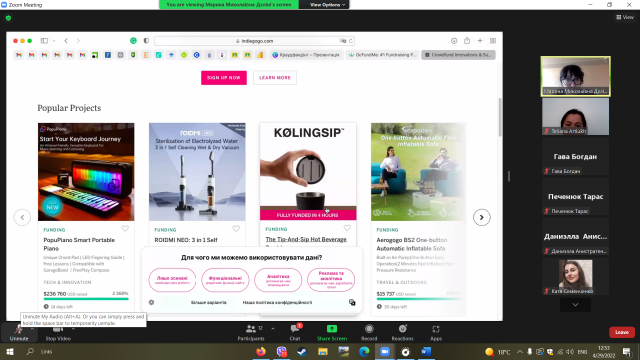Click 'Більше варіантів' link
The width and height of the screenshot is (640, 360).
click(x=209, y=302)
